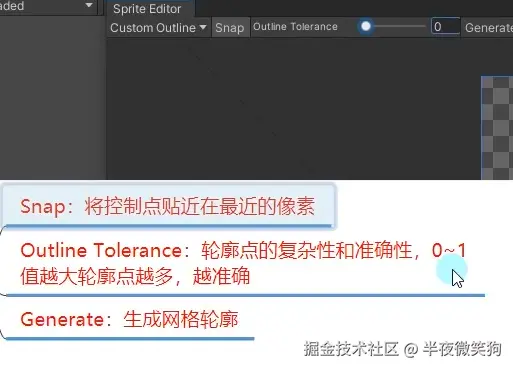Image resolution: width=513 pixels, height=369 pixels.
Task: Click the '值越大轮廓点越多，越准确' line
Action: [x=135, y=276]
